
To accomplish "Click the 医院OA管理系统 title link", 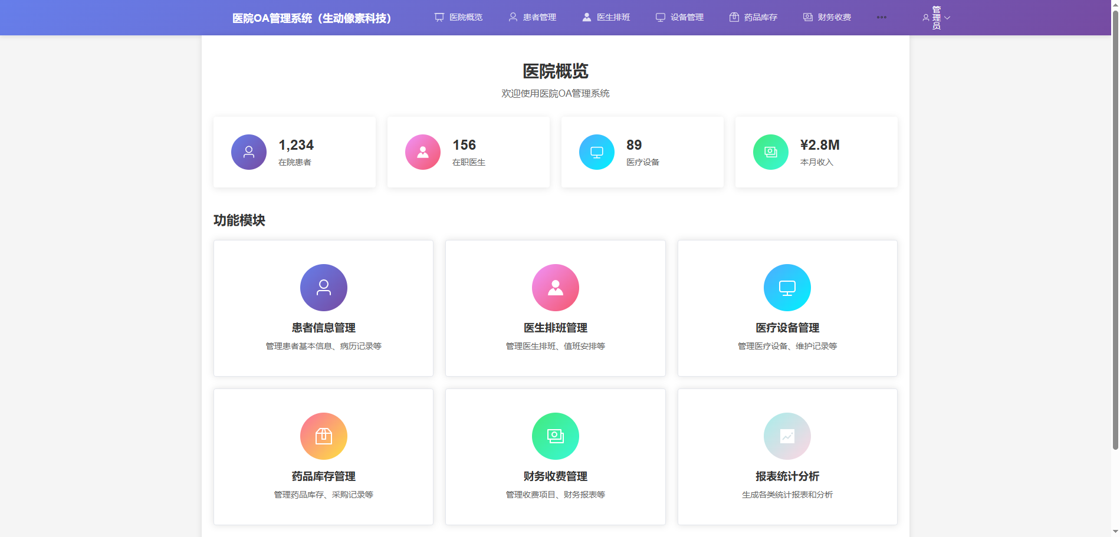I will point(312,18).
